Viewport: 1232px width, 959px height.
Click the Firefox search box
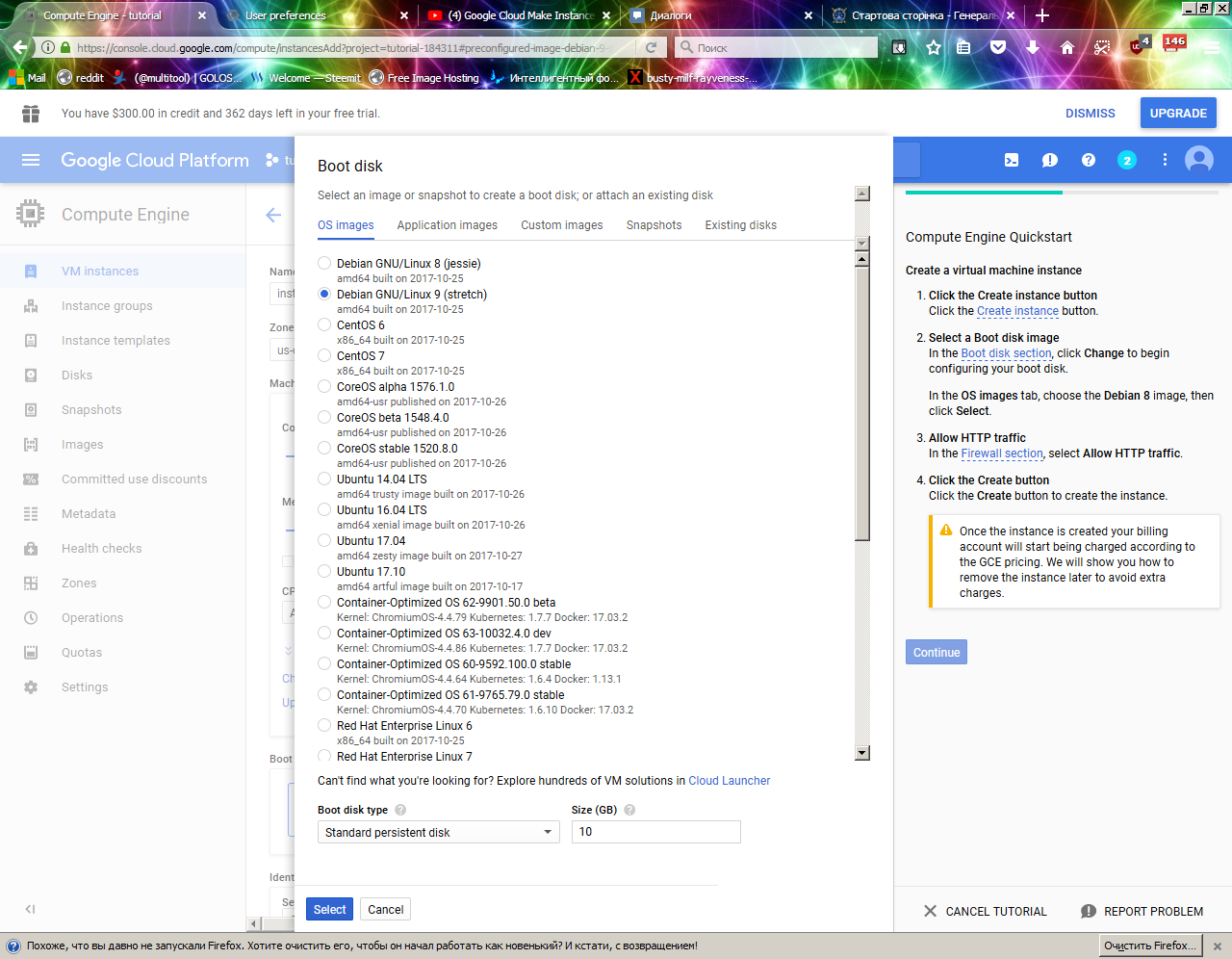click(x=778, y=47)
